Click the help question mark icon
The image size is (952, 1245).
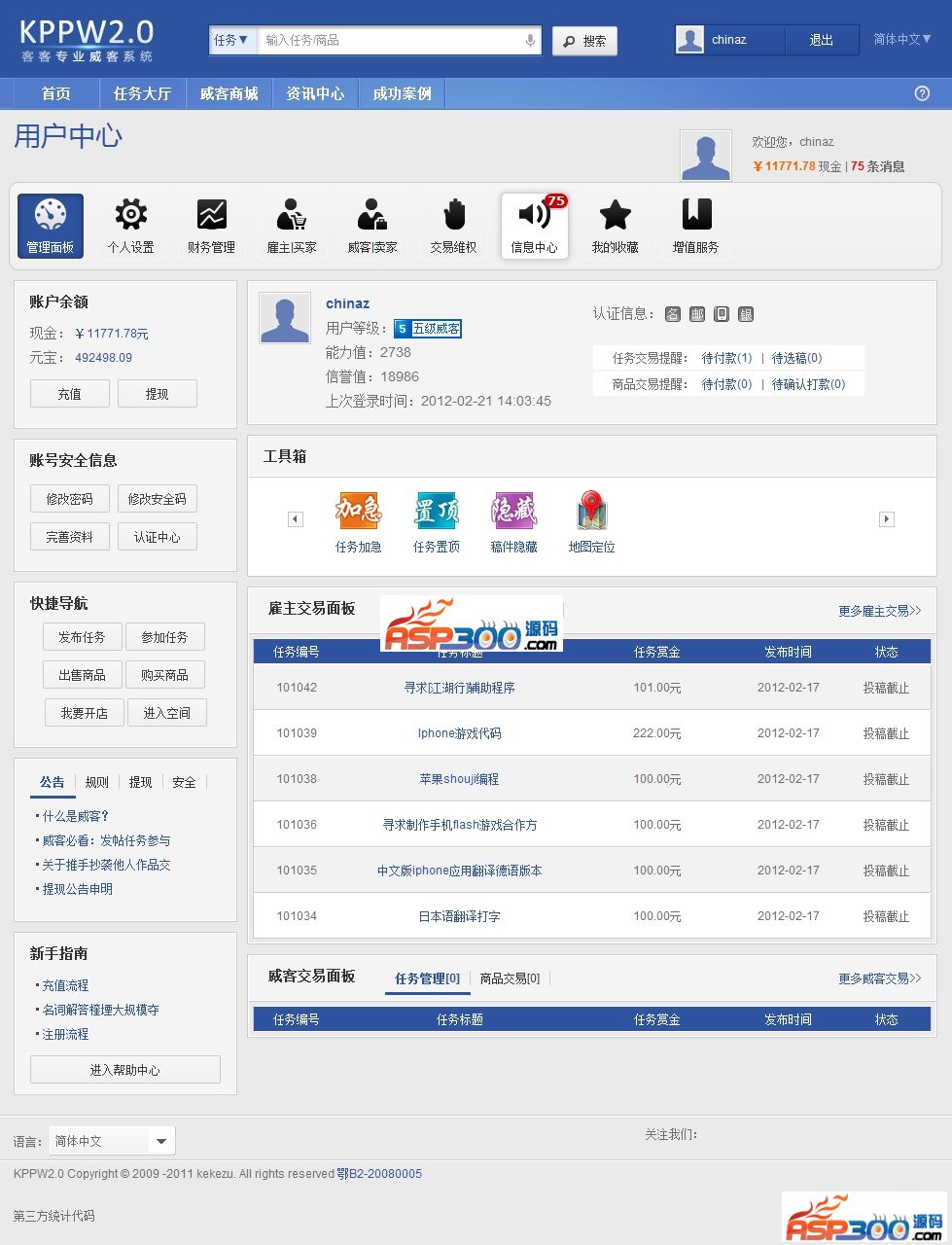(x=923, y=93)
